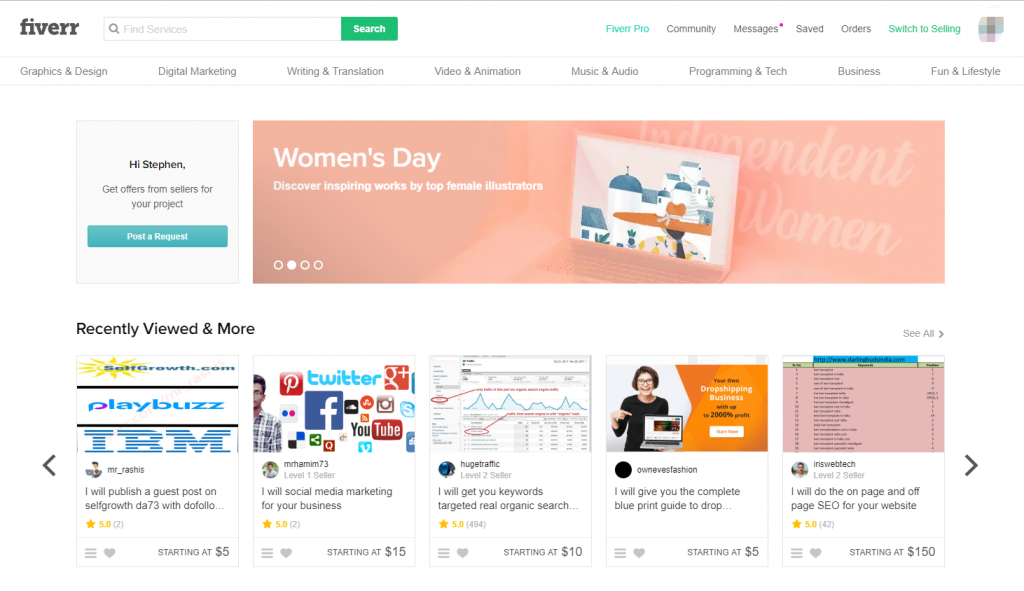This screenshot has height=591, width=1024.
Task: Click the Fiverr logo
Action: (x=49, y=27)
